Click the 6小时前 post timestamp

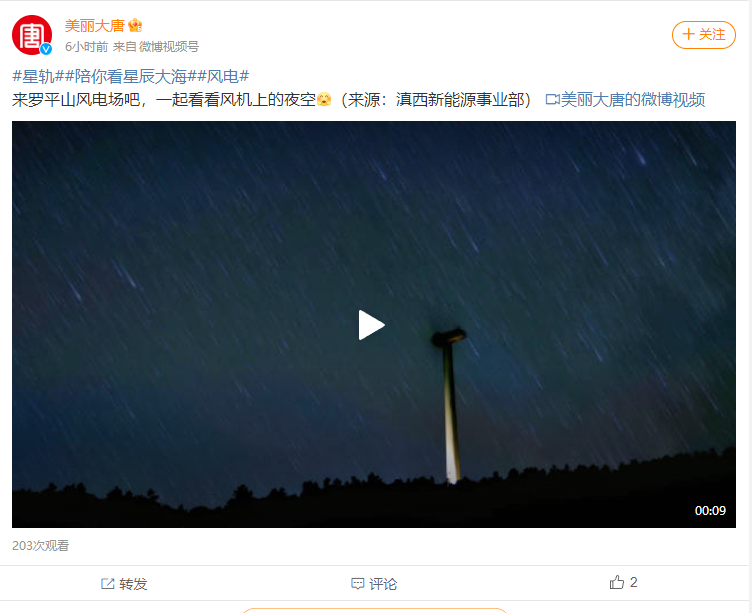tap(87, 47)
